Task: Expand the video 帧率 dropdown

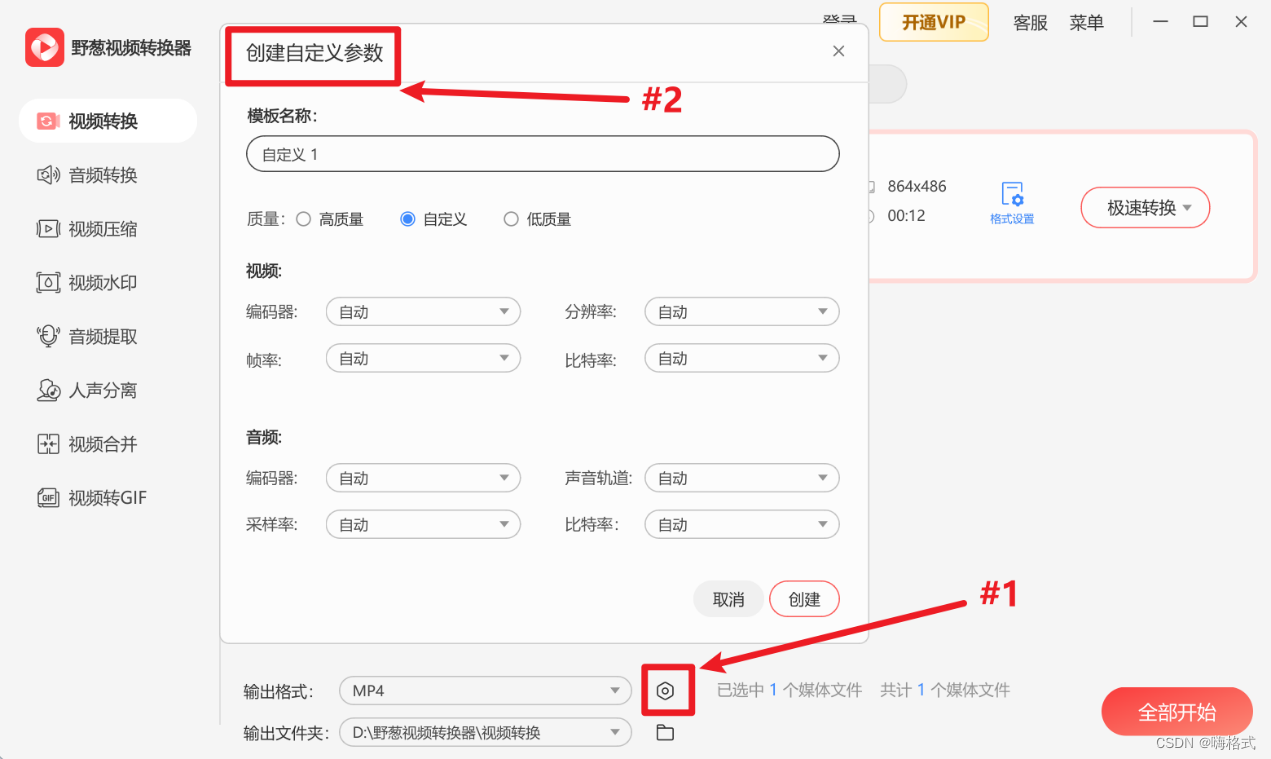Action: click(x=423, y=358)
